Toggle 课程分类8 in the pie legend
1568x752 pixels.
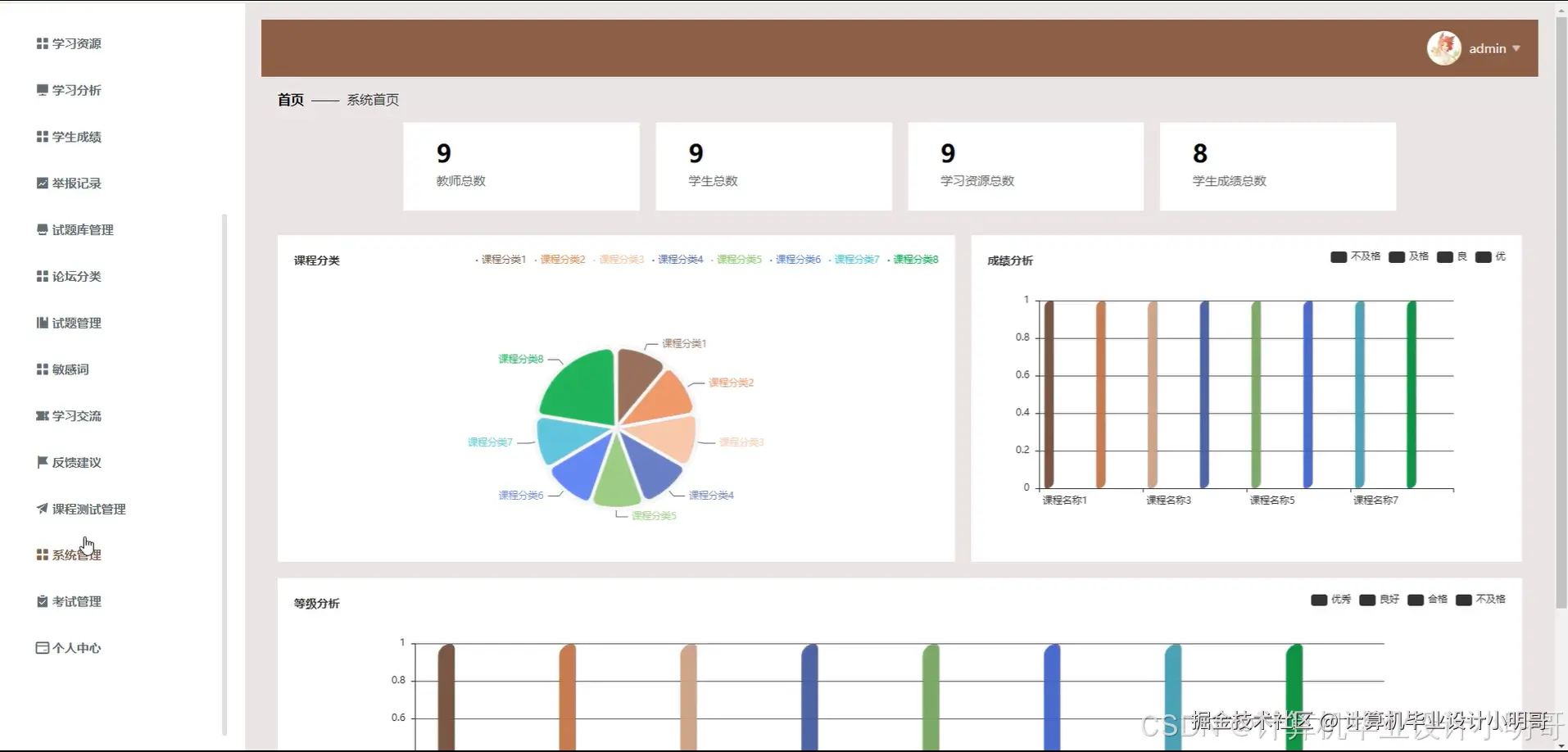tap(913, 260)
